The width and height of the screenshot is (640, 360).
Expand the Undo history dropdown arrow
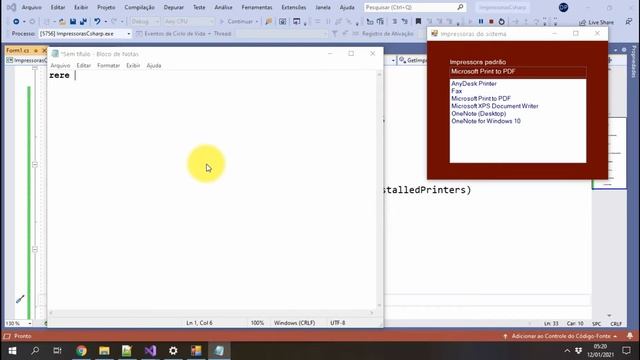105,22
